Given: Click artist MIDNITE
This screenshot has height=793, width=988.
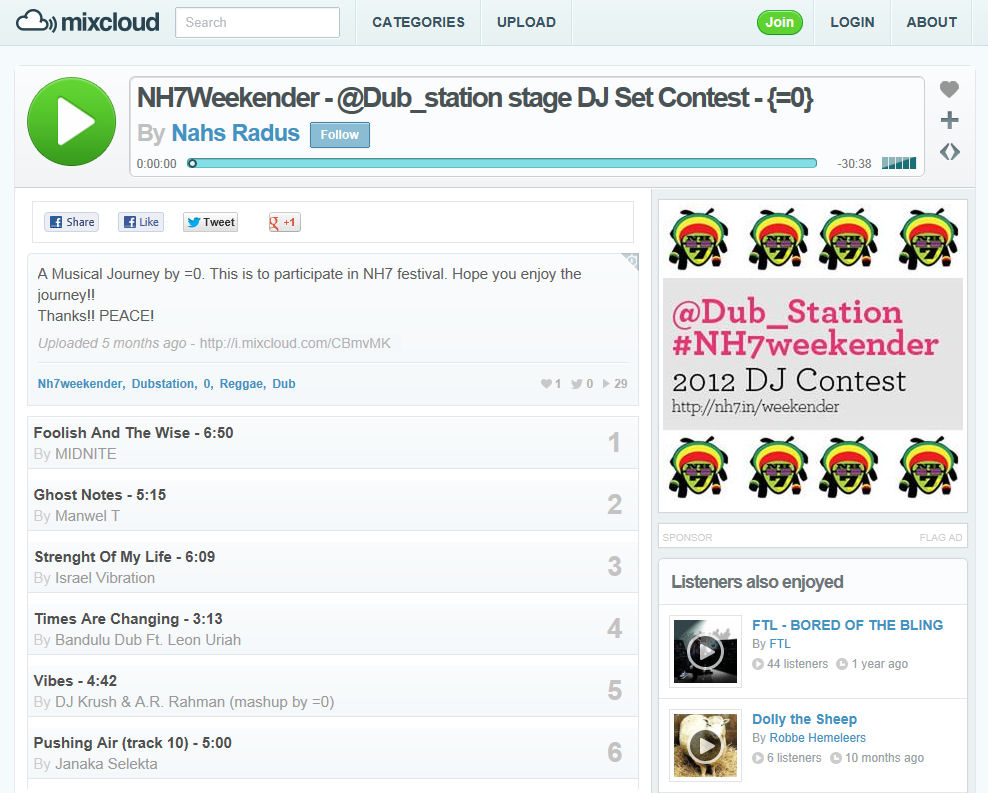Looking at the screenshot, I should [x=86, y=454].
